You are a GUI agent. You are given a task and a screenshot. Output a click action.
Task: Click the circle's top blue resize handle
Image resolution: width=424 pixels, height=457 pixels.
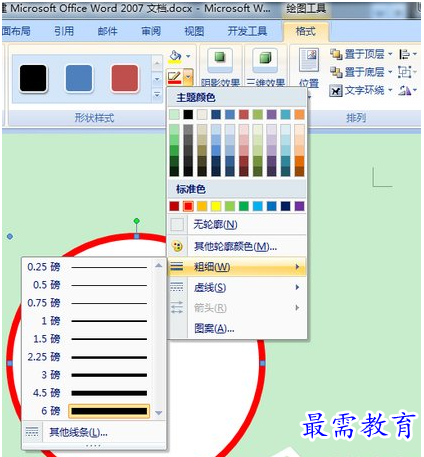click(137, 236)
